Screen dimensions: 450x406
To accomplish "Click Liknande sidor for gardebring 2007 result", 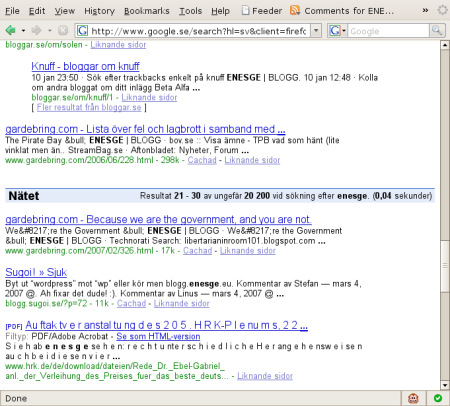I will click(x=248, y=250).
